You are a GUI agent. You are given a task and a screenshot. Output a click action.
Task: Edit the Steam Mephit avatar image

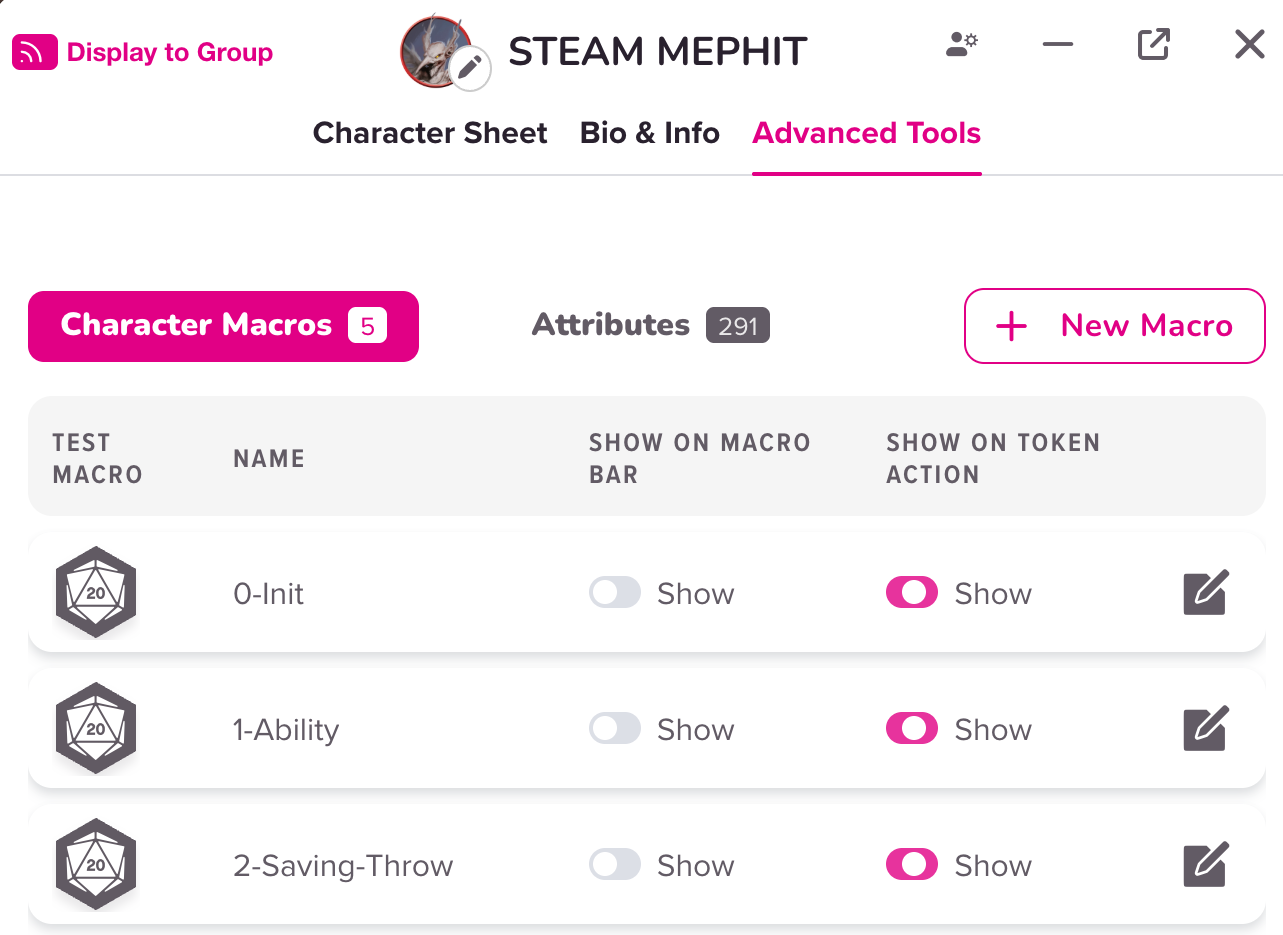pyautogui.click(x=469, y=69)
